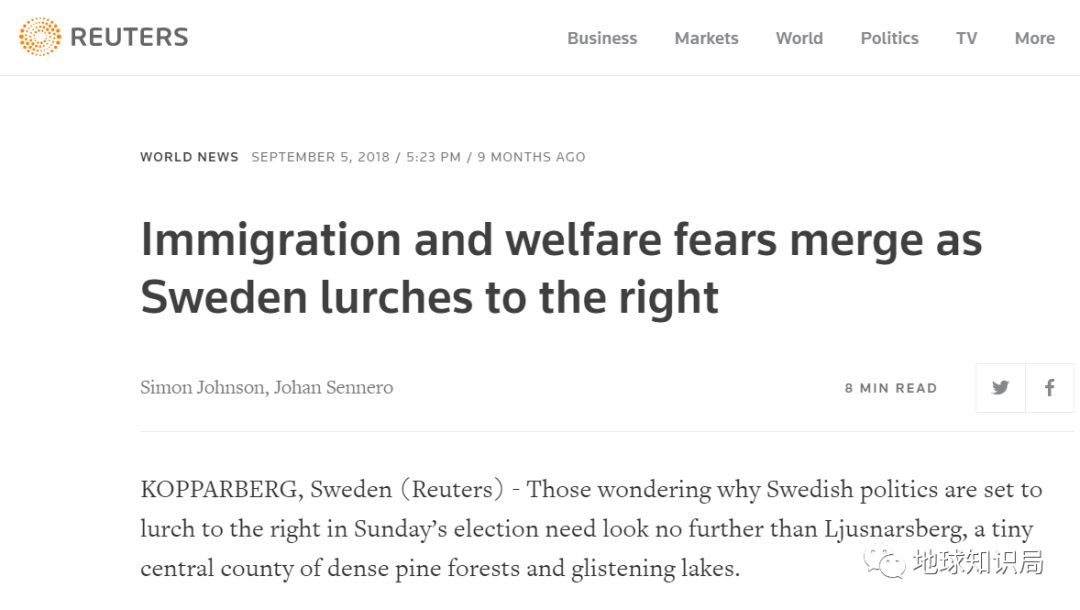Click the 9 MONTHS AGO timestamp
The height and width of the screenshot is (610, 1080).
(x=531, y=157)
